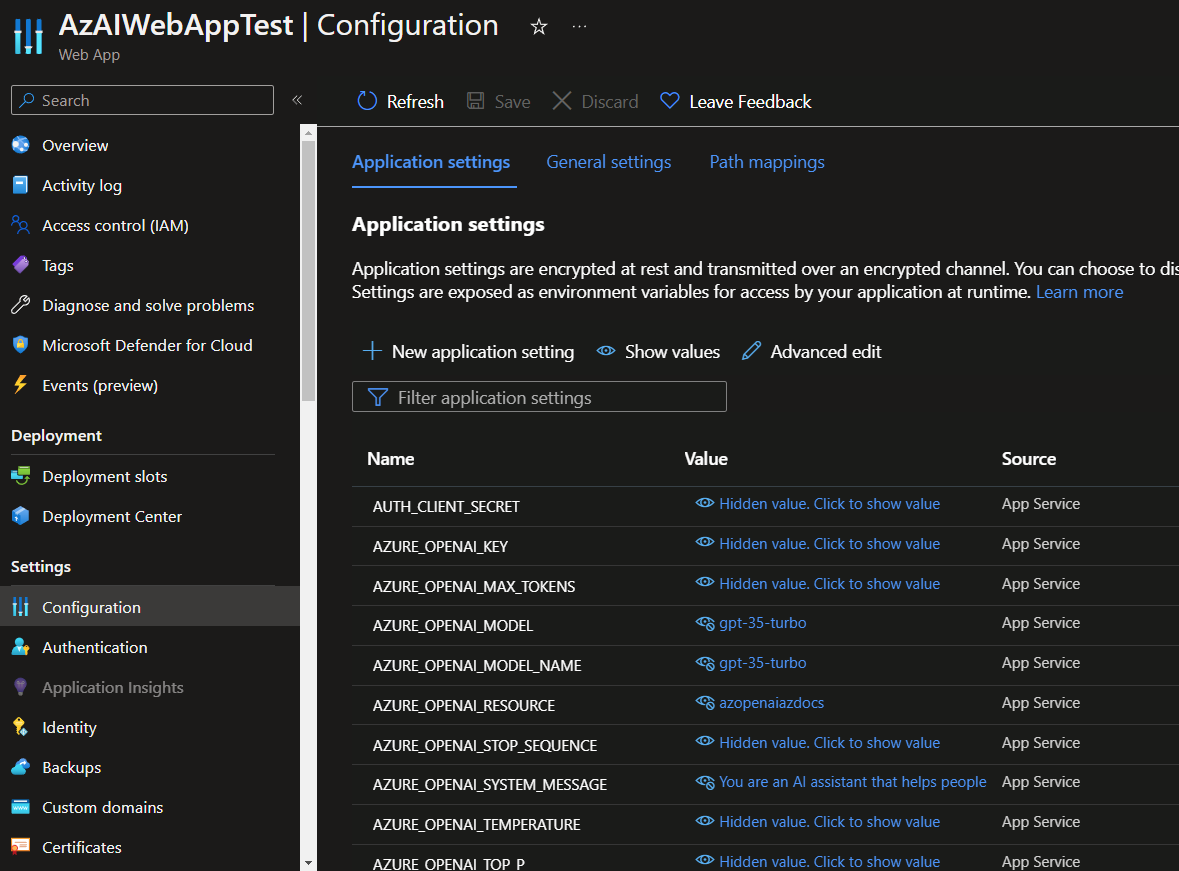Click the Value column header
This screenshot has width=1179, height=871.
pos(705,458)
